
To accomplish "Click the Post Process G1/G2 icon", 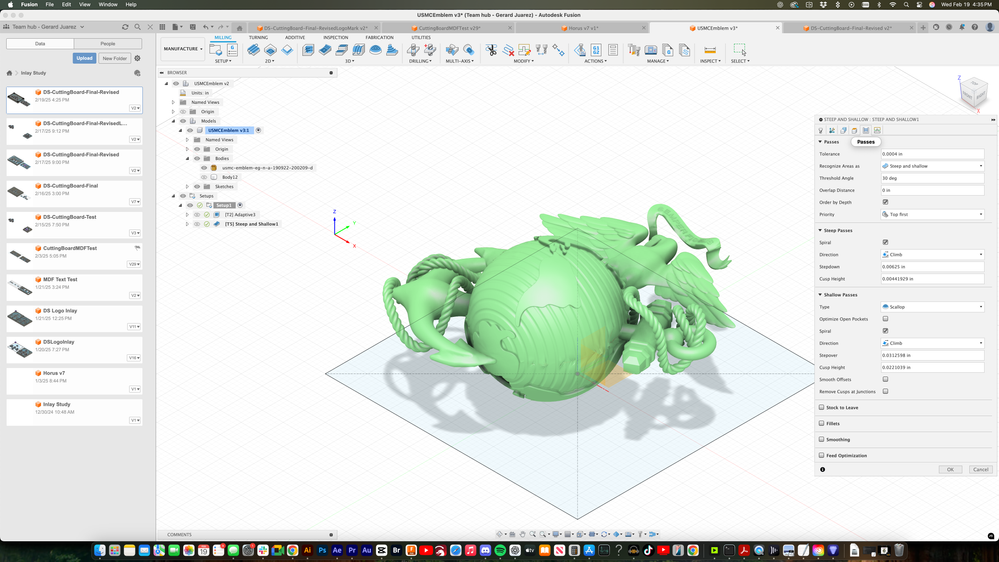I will coord(596,50).
